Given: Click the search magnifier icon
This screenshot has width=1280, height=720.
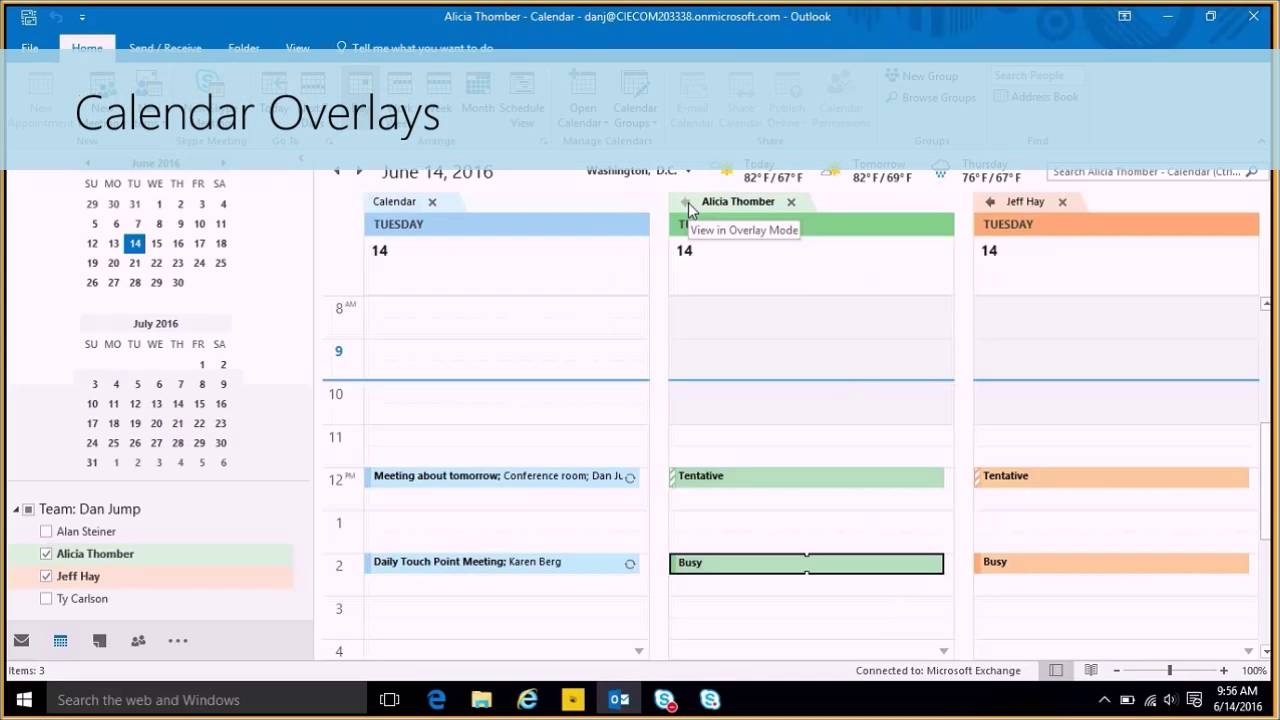Looking at the screenshot, I should point(1250,172).
